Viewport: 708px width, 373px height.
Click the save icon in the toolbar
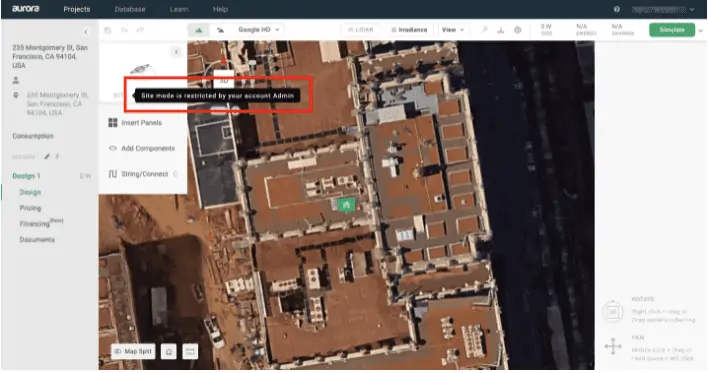(107, 30)
